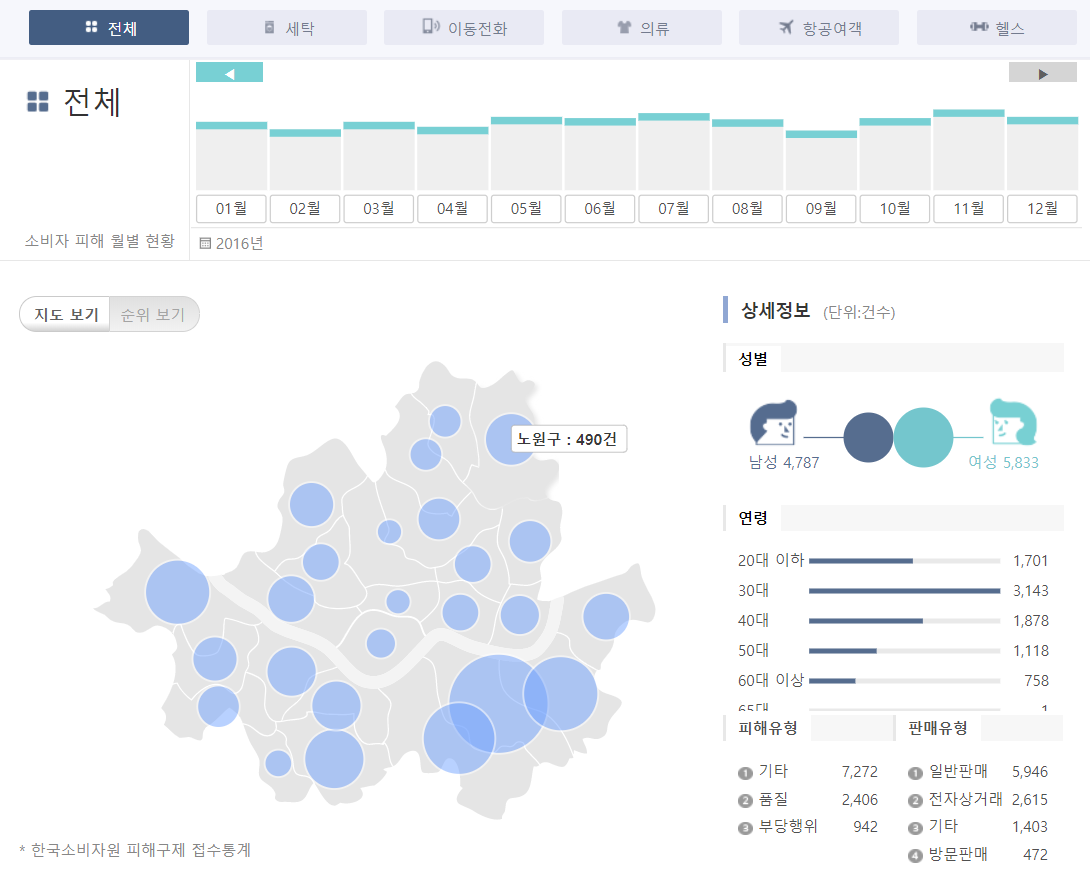Open the 세탁 category tab
The height and width of the screenshot is (875, 1090).
tap(286, 28)
